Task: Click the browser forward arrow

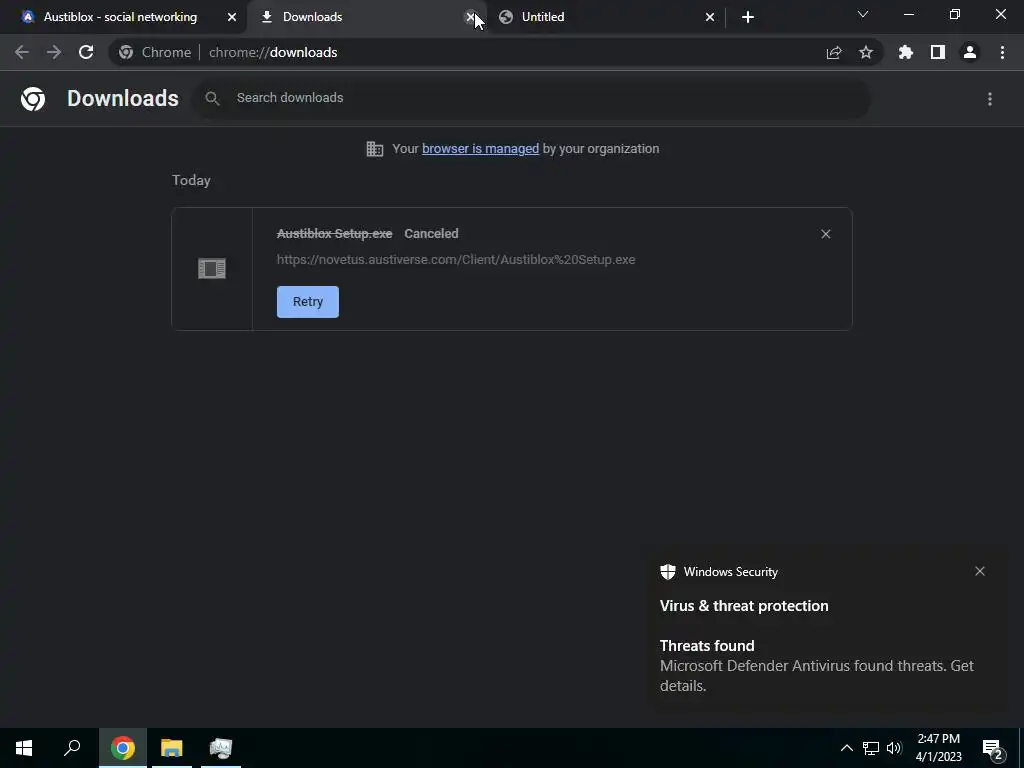Action: click(54, 52)
